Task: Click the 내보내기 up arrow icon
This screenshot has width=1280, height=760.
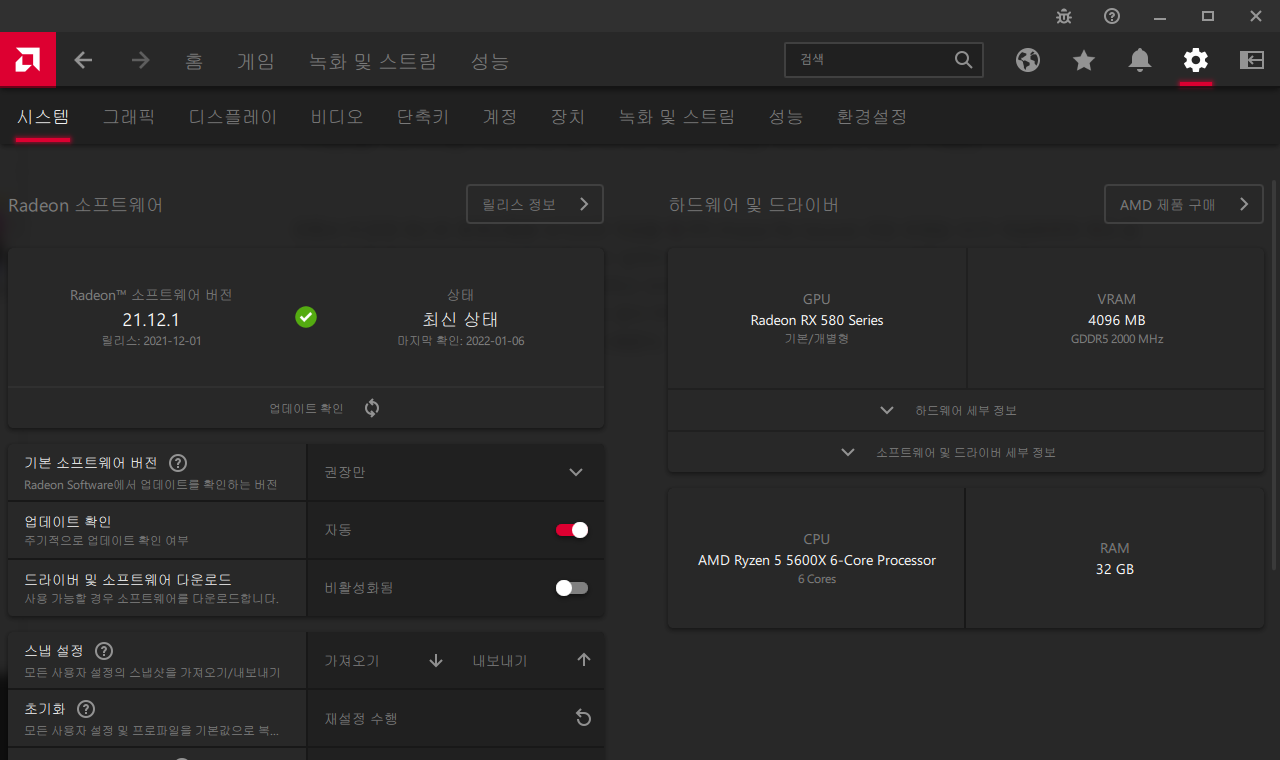Action: [x=584, y=660]
